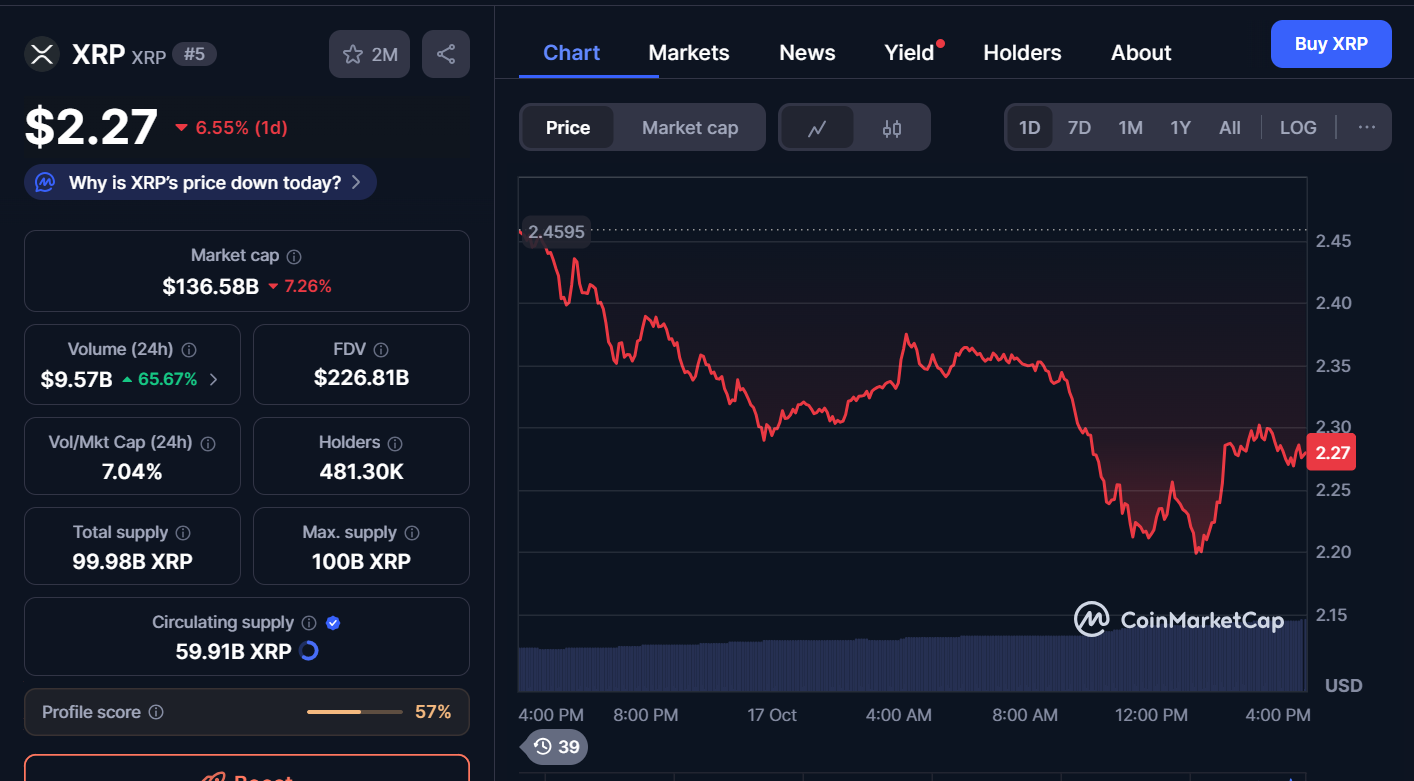Click the Profile score progress bar
The width and height of the screenshot is (1414, 781).
click(x=350, y=712)
